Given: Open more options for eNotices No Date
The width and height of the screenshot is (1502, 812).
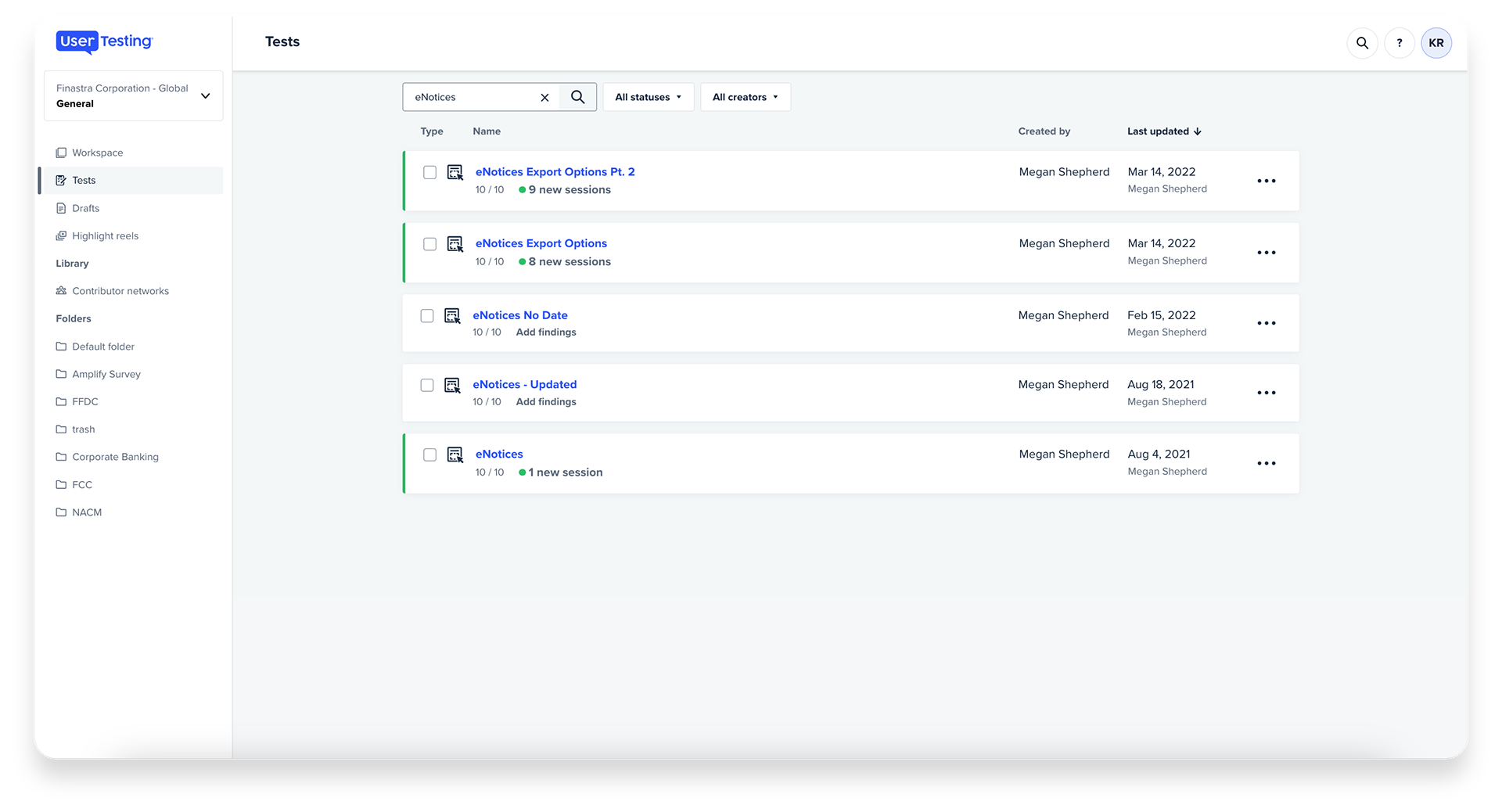Looking at the screenshot, I should tap(1267, 323).
